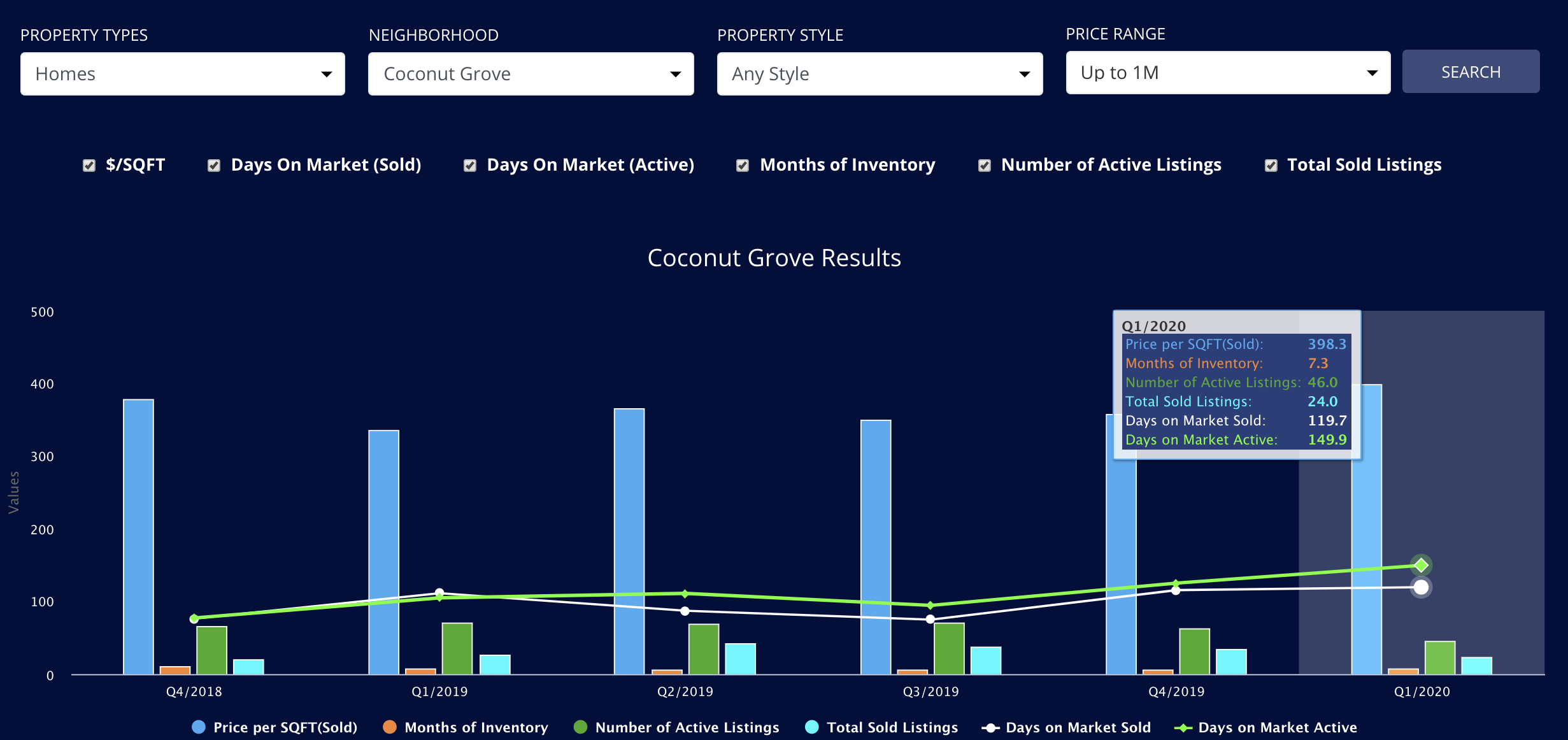The image size is (1568, 740).
Task: Hide Price per SQFT(Sold) series via legend
Action: (x=274, y=727)
